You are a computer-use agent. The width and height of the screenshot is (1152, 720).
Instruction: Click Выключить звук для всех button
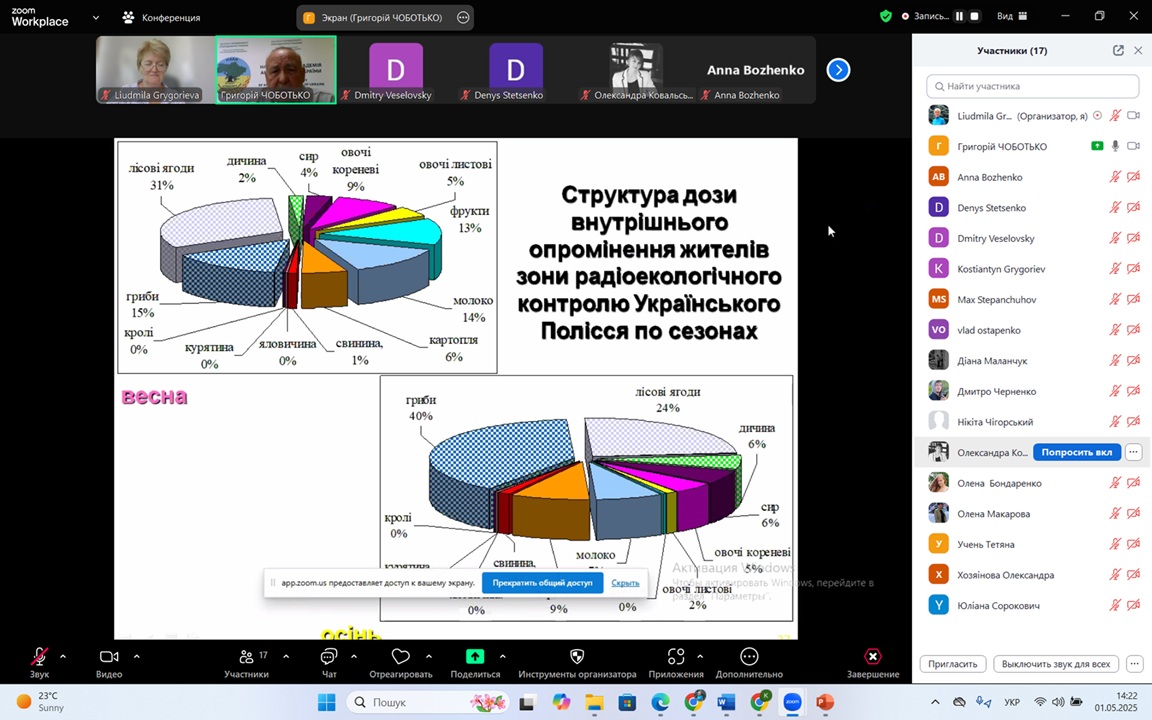(1056, 663)
